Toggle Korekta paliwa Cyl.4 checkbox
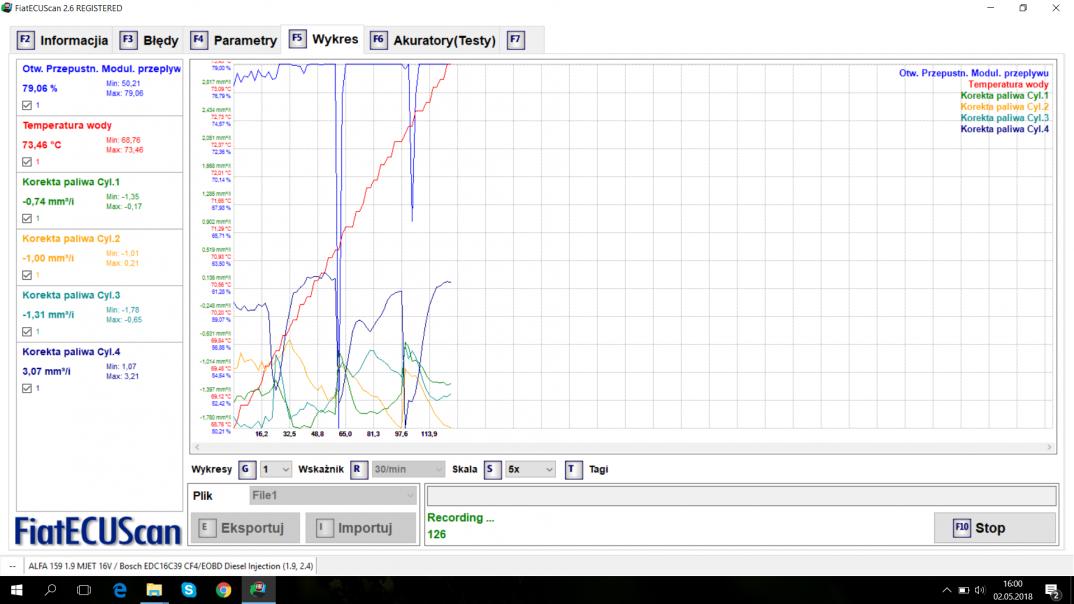 [x=27, y=388]
